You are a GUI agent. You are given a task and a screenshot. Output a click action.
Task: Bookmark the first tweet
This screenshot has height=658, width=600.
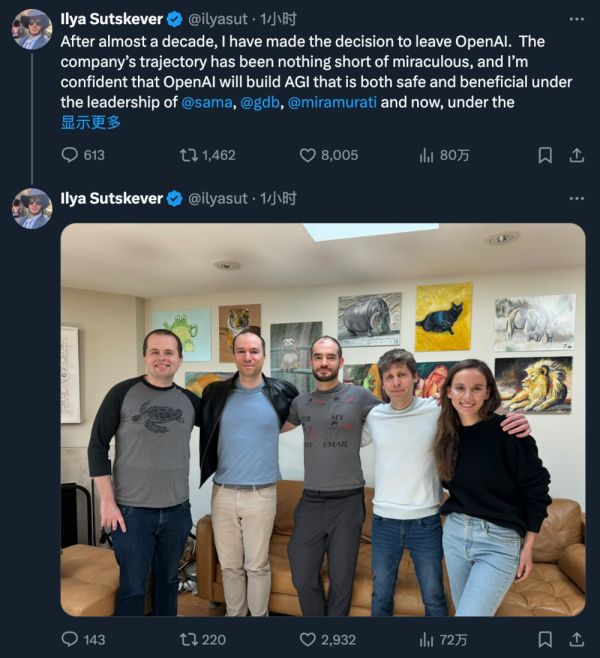click(545, 155)
